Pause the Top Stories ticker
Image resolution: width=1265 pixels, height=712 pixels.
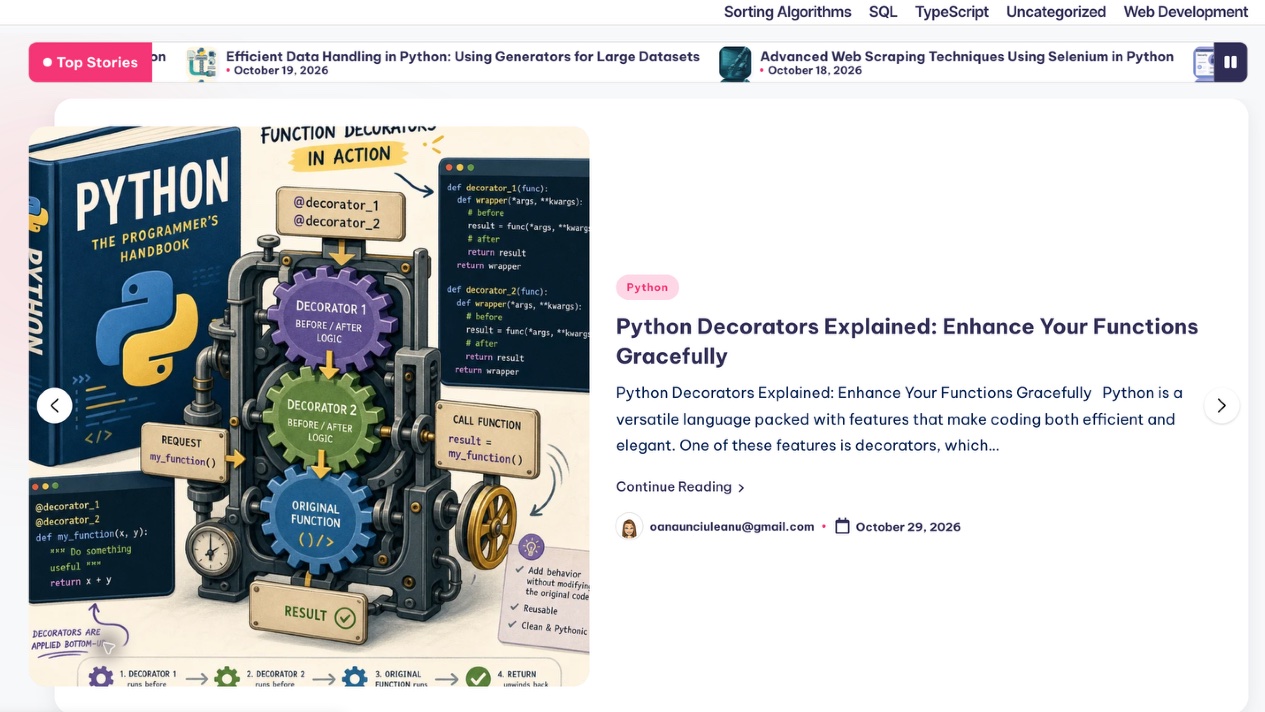[x=1230, y=62]
